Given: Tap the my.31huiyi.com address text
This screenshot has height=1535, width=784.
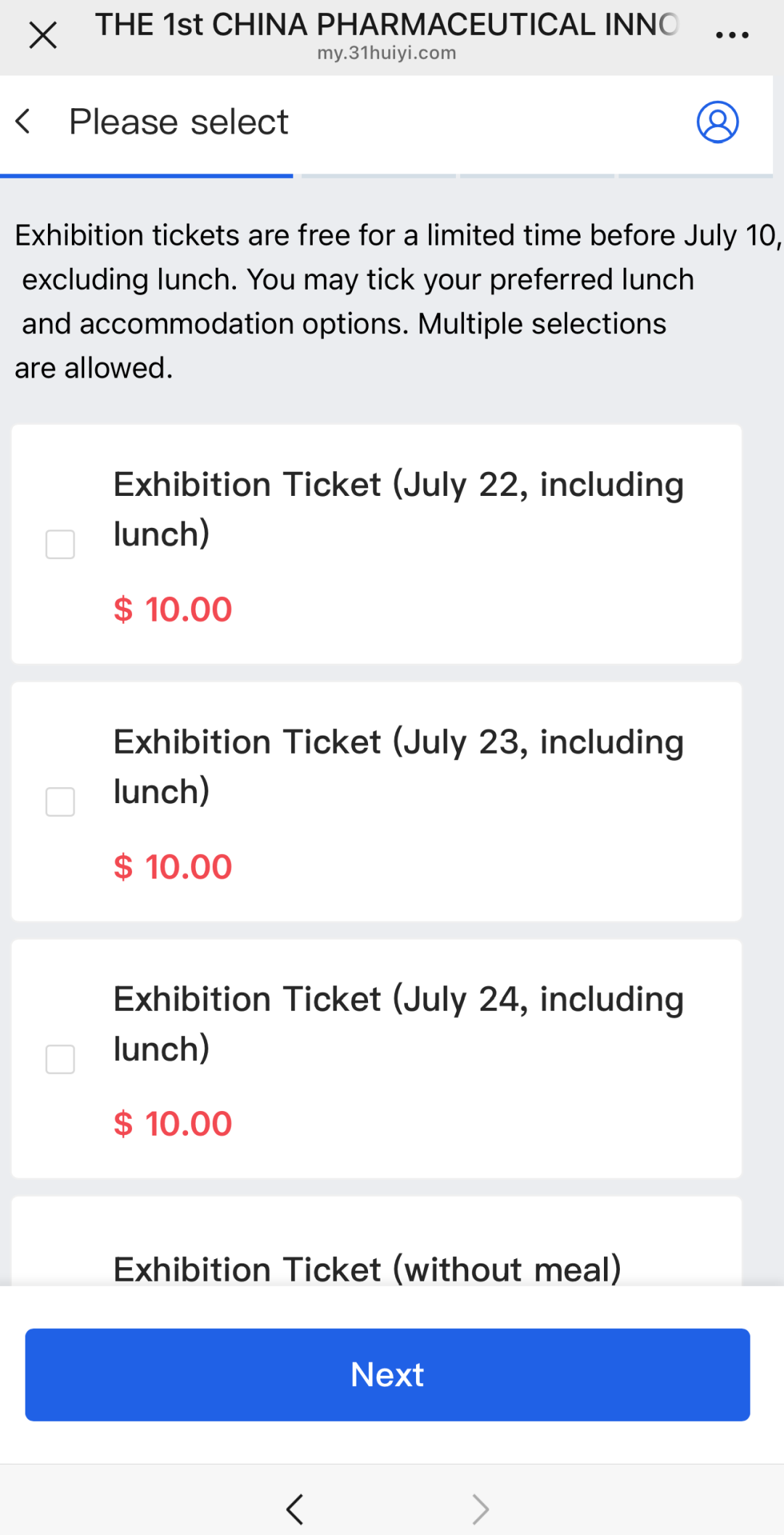Looking at the screenshot, I should (386, 53).
